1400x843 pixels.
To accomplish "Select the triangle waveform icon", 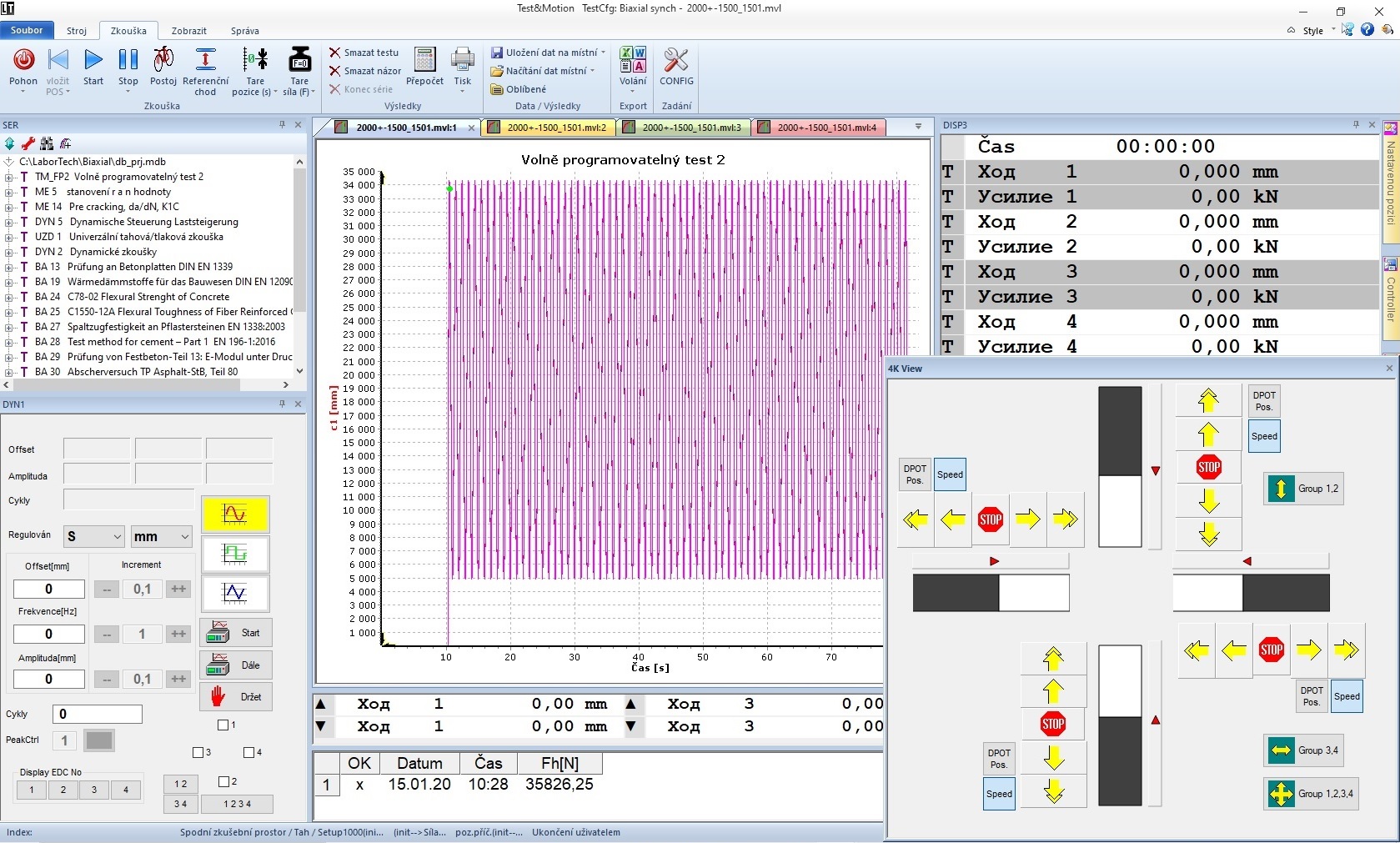I will click(x=235, y=594).
